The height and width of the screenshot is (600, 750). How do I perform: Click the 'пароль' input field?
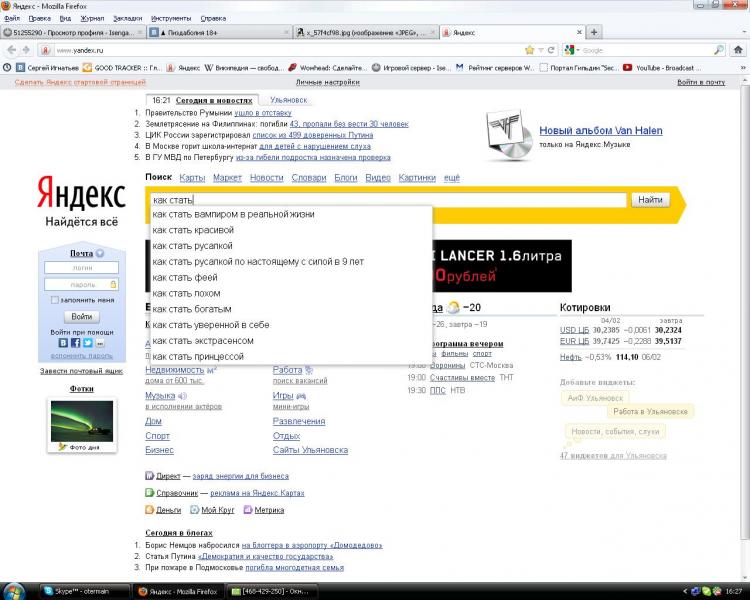[81, 284]
